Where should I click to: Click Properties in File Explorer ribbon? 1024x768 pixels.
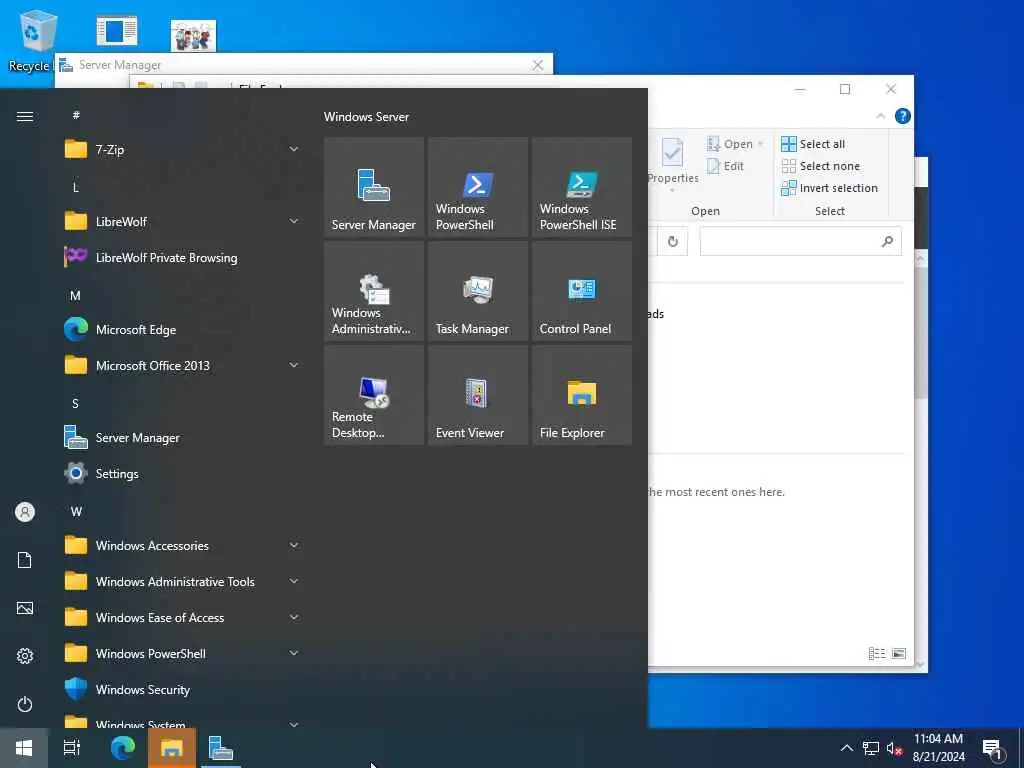coord(673,163)
